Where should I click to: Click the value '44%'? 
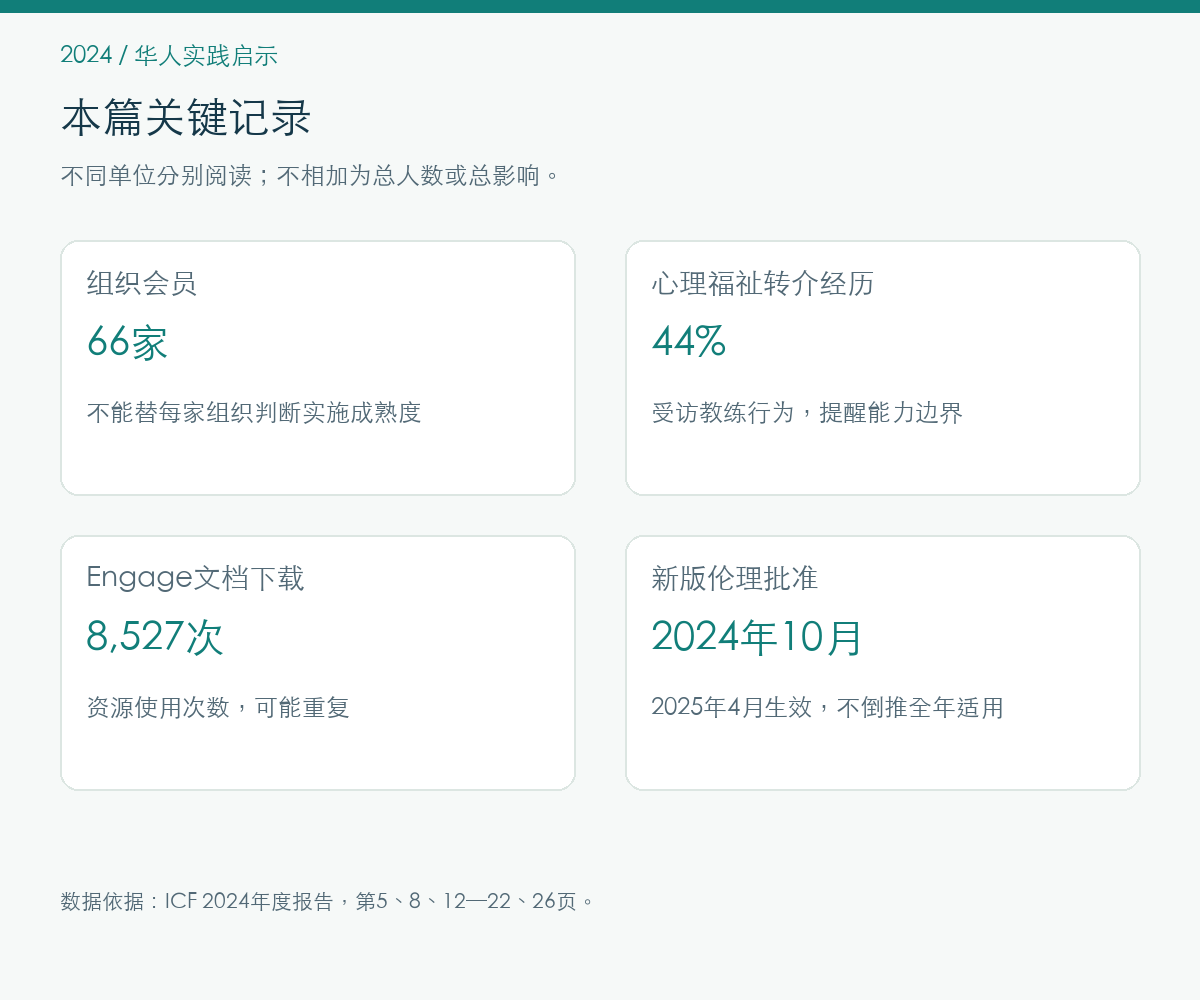pos(689,343)
